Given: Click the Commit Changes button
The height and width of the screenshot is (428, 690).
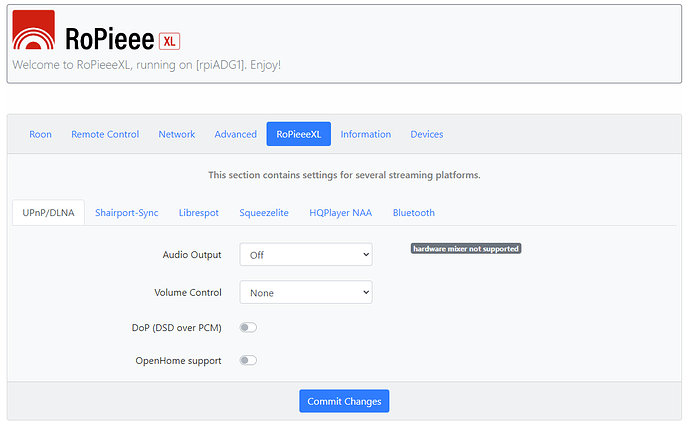Looking at the screenshot, I should [x=344, y=401].
